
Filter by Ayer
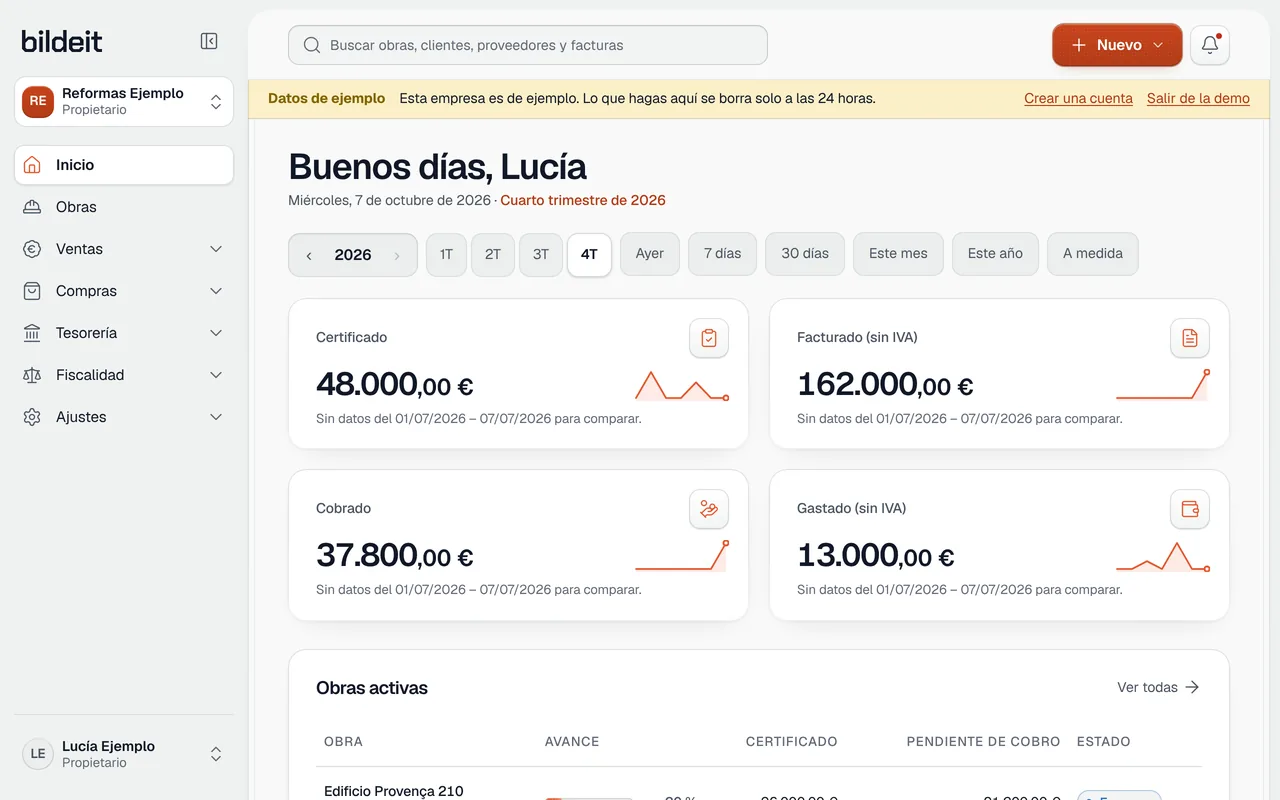pyautogui.click(x=650, y=253)
